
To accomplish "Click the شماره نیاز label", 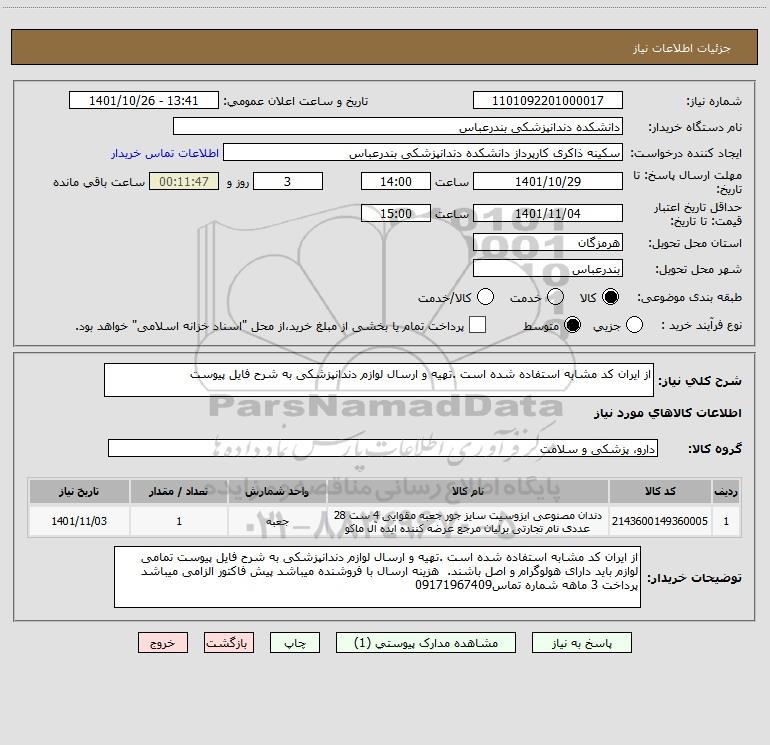I will click(x=714, y=102).
